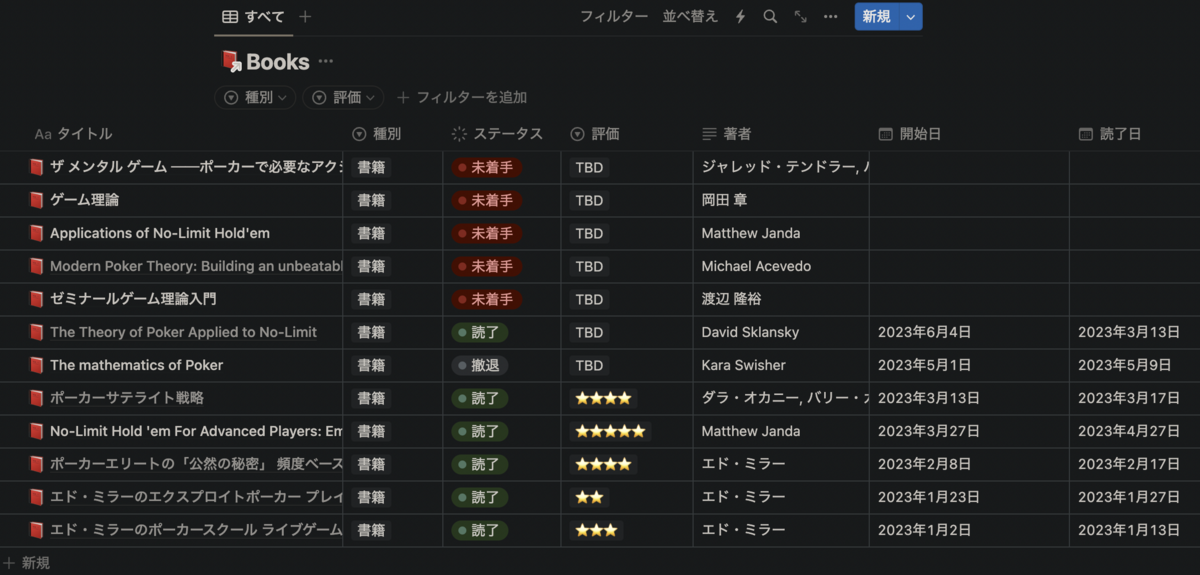Click the 読了日 column header
This screenshot has height=575, width=1200.
point(1110,134)
